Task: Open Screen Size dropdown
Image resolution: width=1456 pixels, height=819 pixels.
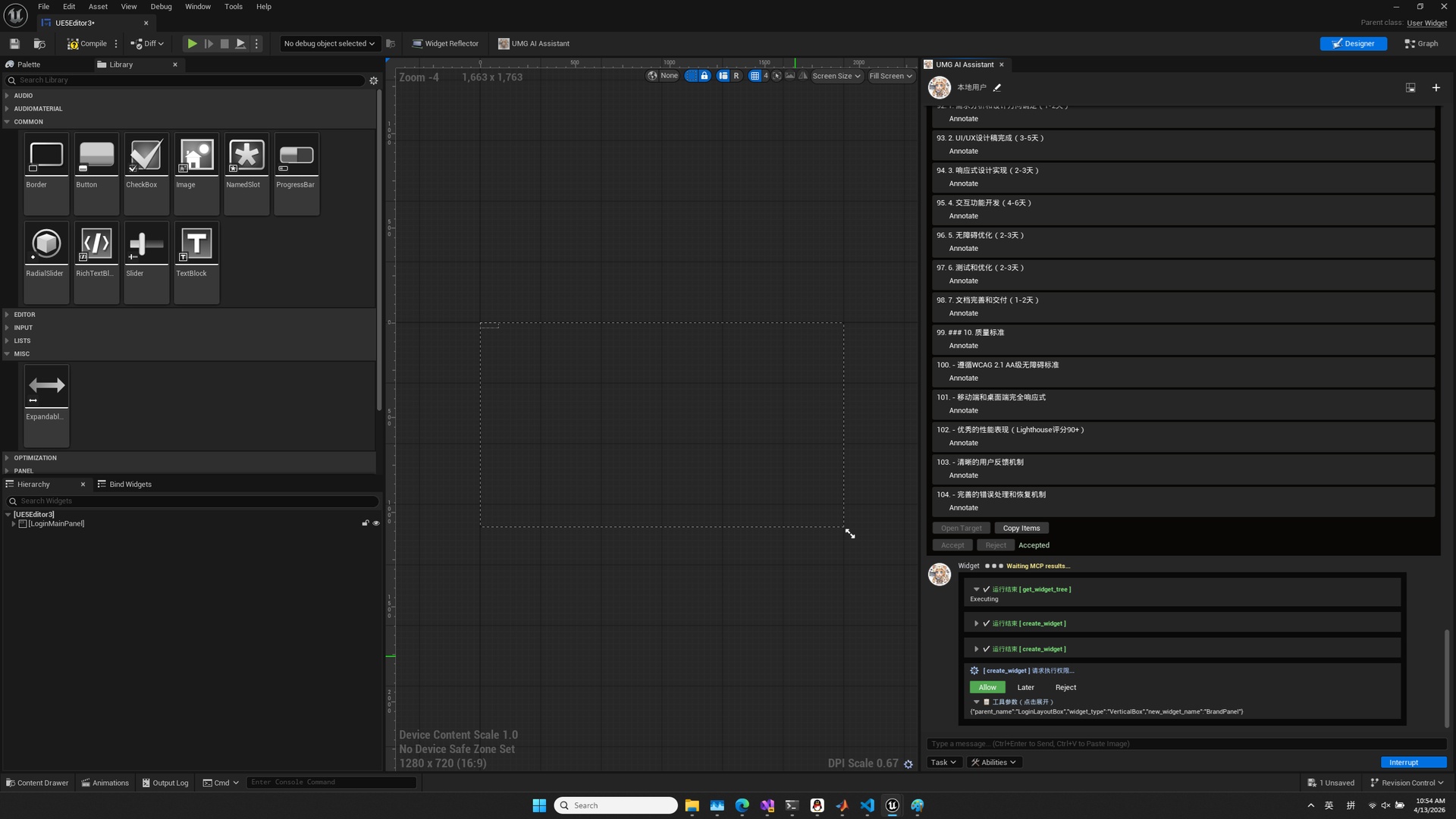Action: [x=836, y=76]
